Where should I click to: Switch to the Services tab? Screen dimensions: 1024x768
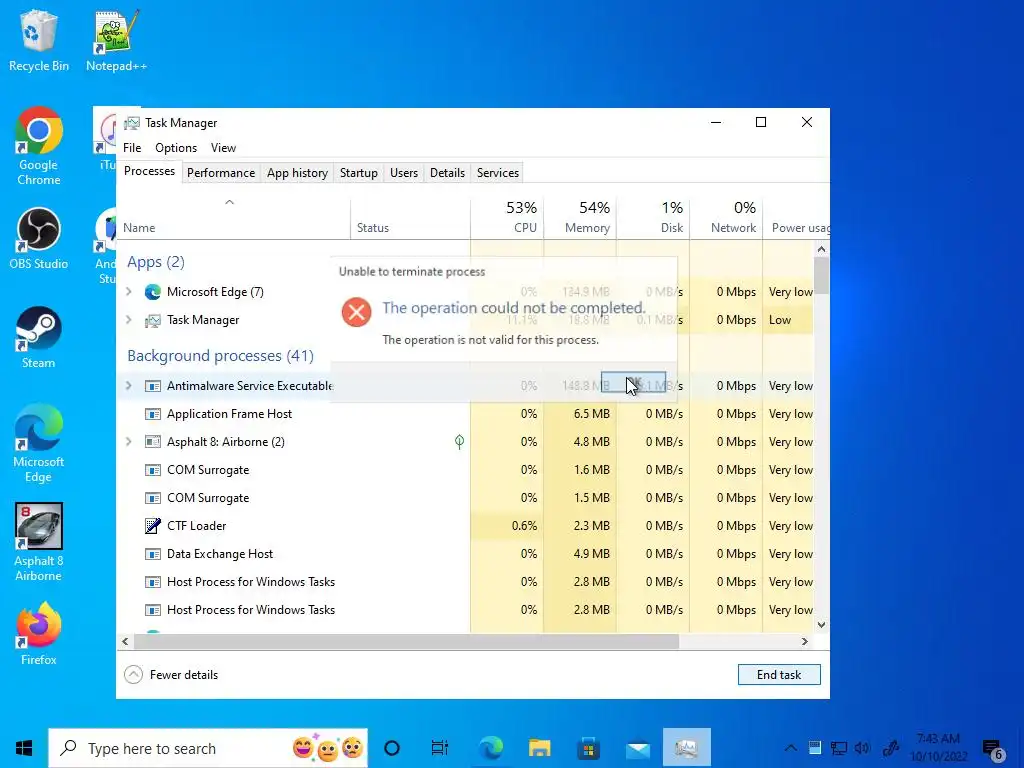click(498, 173)
